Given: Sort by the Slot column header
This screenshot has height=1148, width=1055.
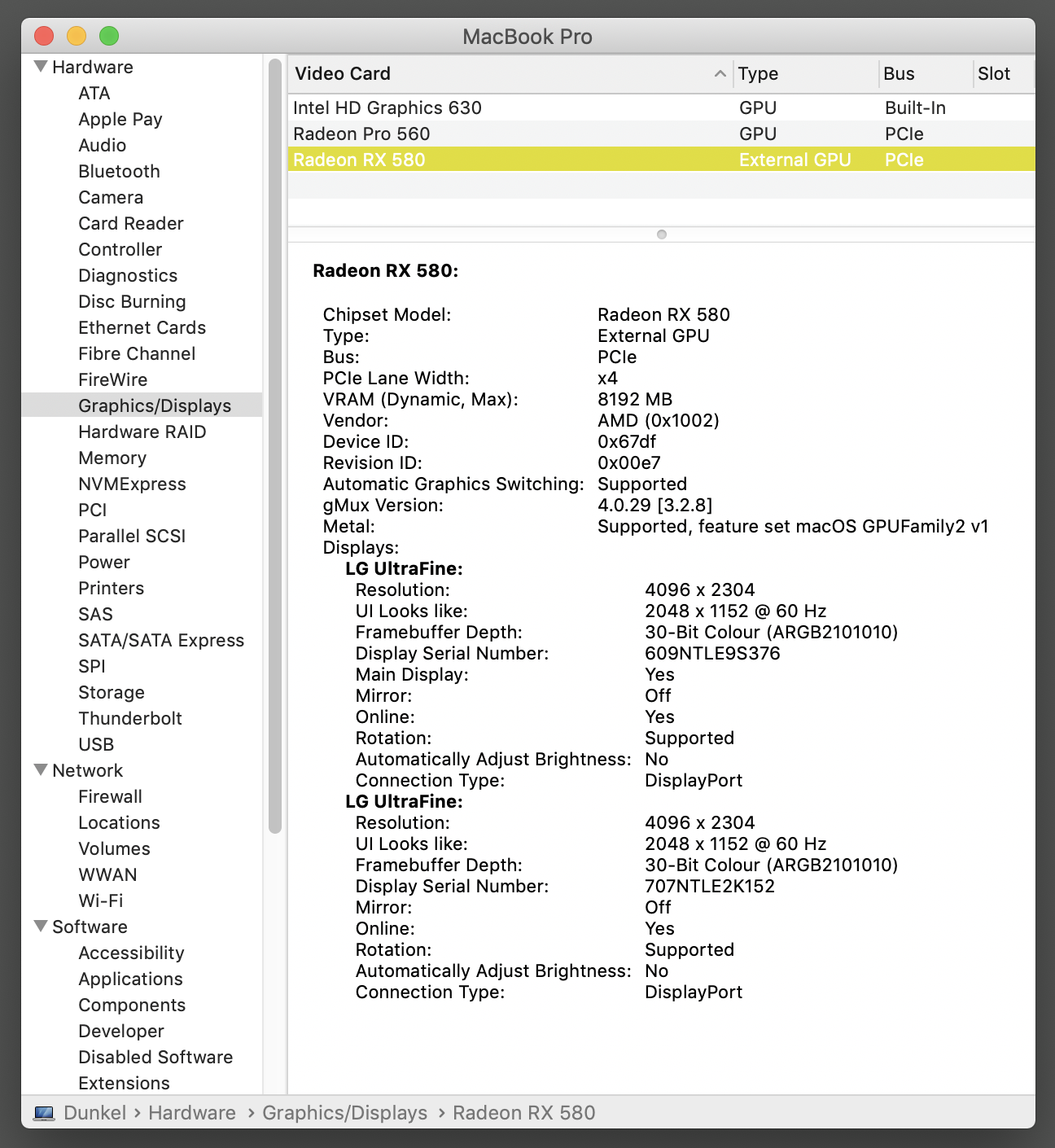Looking at the screenshot, I should click(1004, 73).
